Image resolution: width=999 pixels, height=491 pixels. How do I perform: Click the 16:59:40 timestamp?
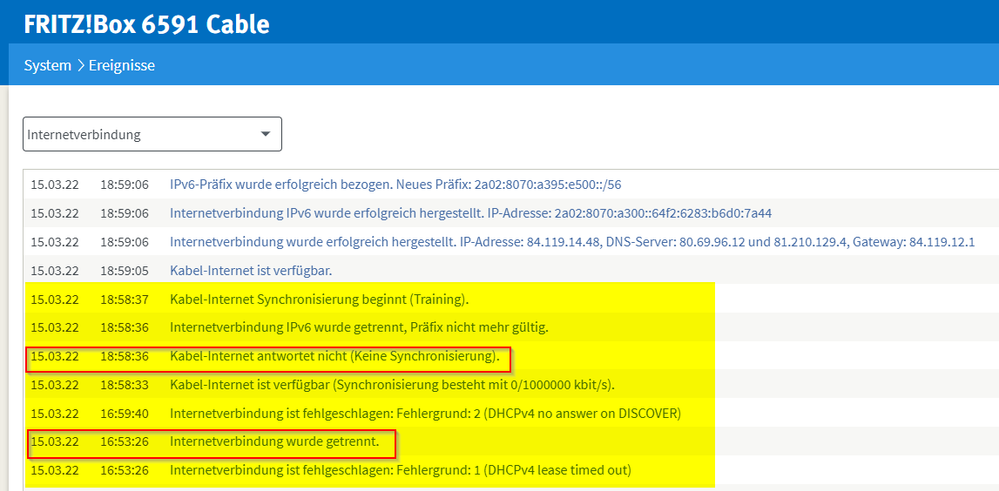pyautogui.click(x=124, y=414)
